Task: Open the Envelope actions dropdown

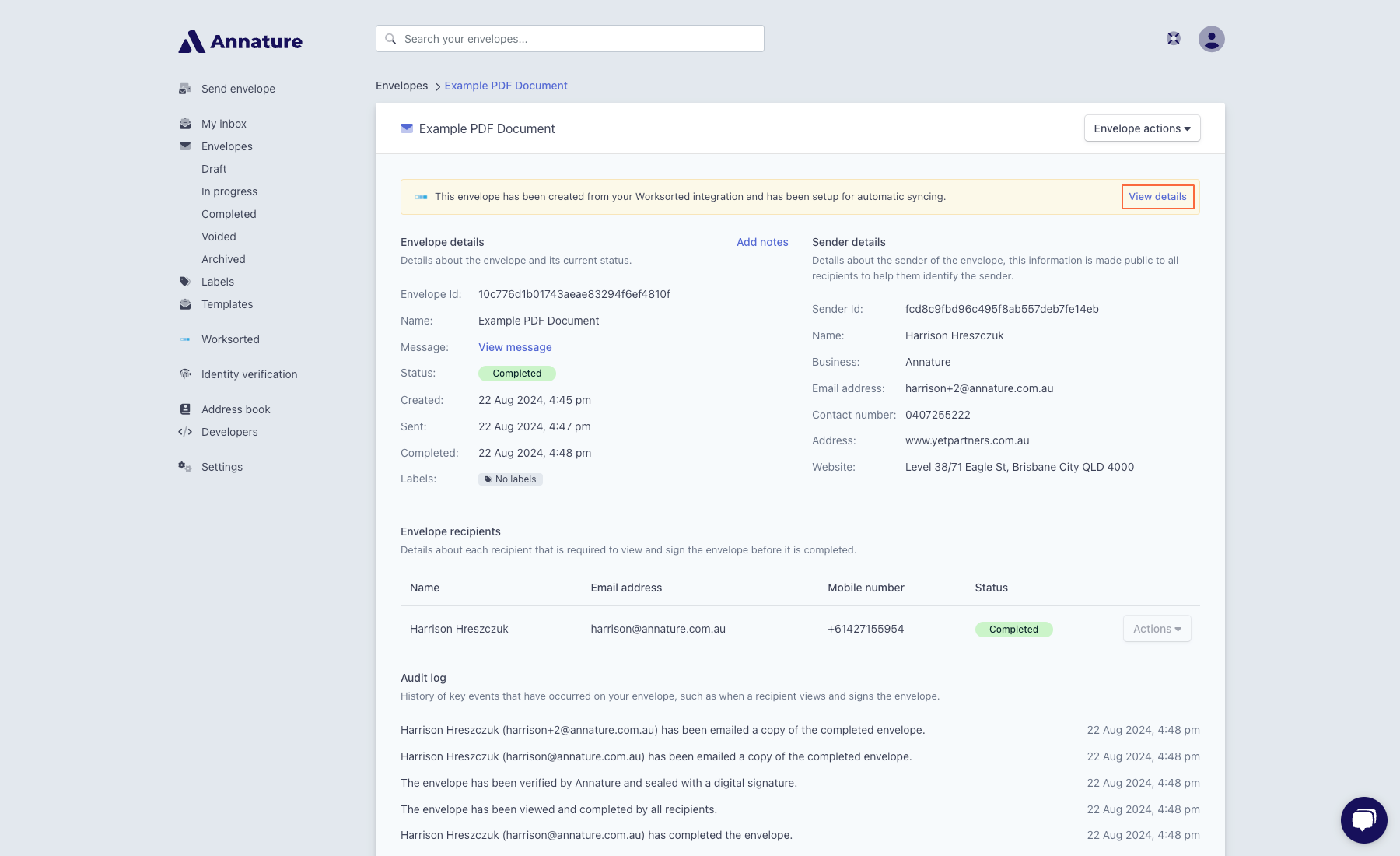Action: [1143, 128]
